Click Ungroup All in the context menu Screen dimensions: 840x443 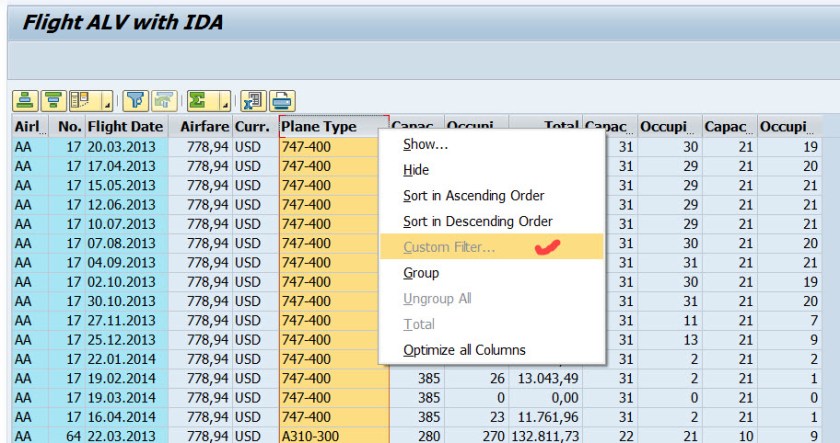click(x=492, y=298)
